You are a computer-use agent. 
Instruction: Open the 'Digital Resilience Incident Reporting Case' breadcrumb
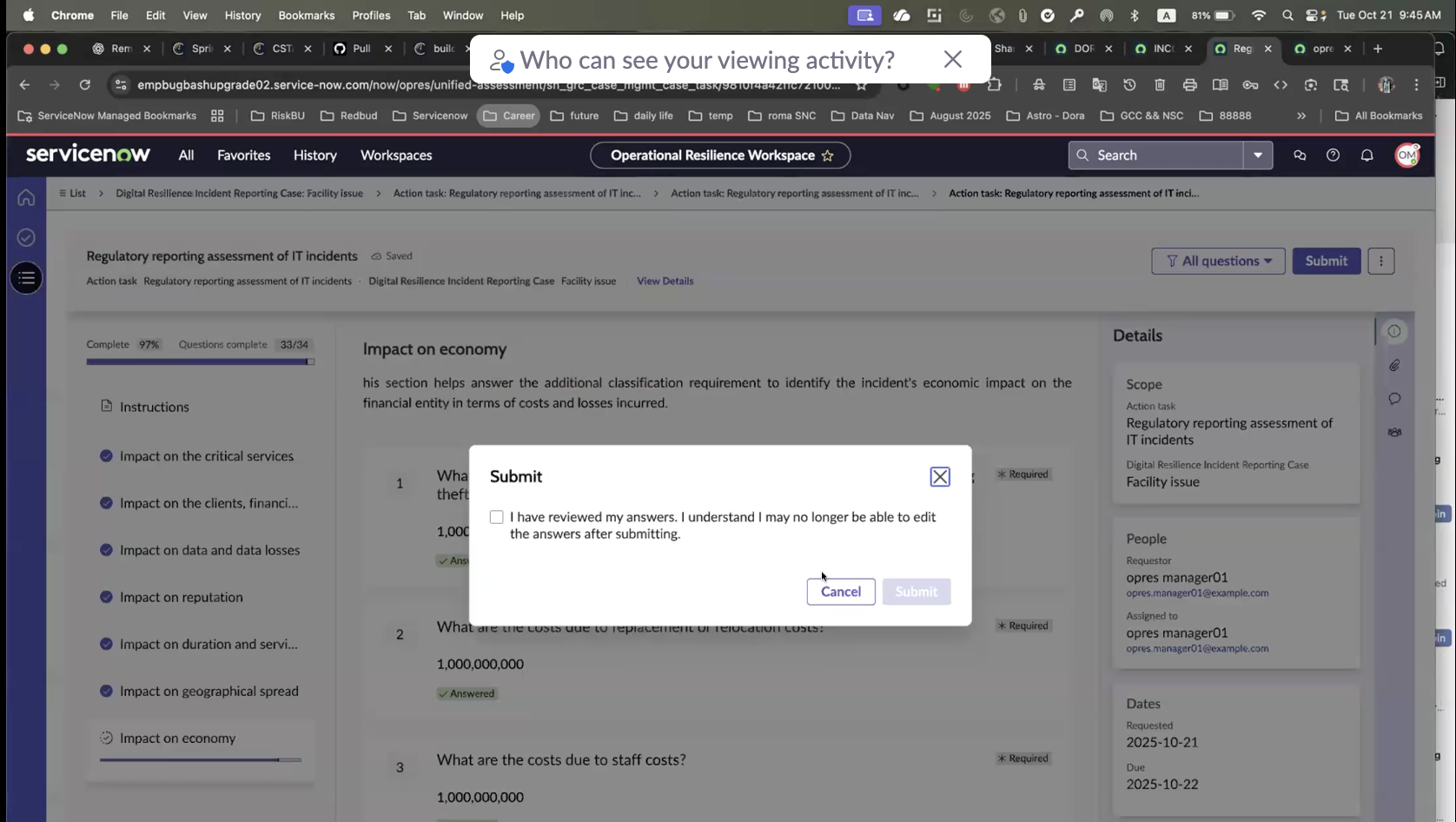[x=239, y=193]
